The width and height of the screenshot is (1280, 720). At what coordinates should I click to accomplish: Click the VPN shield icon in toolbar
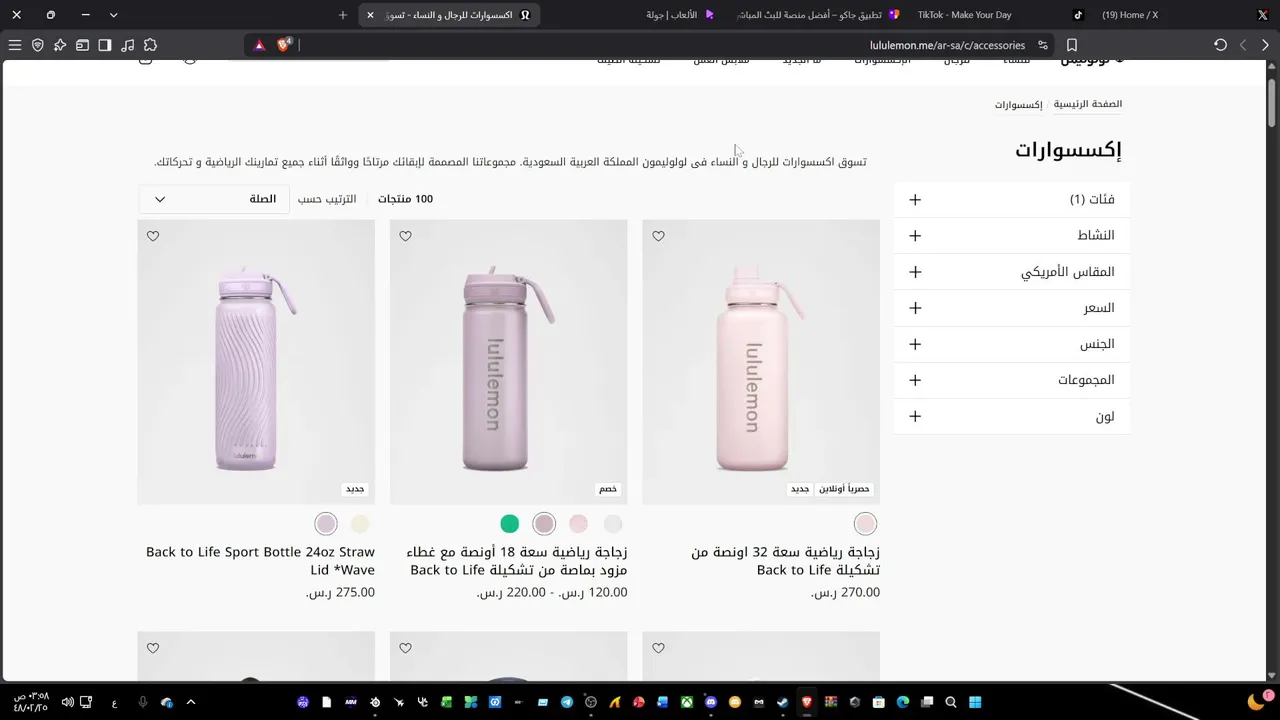(38, 45)
